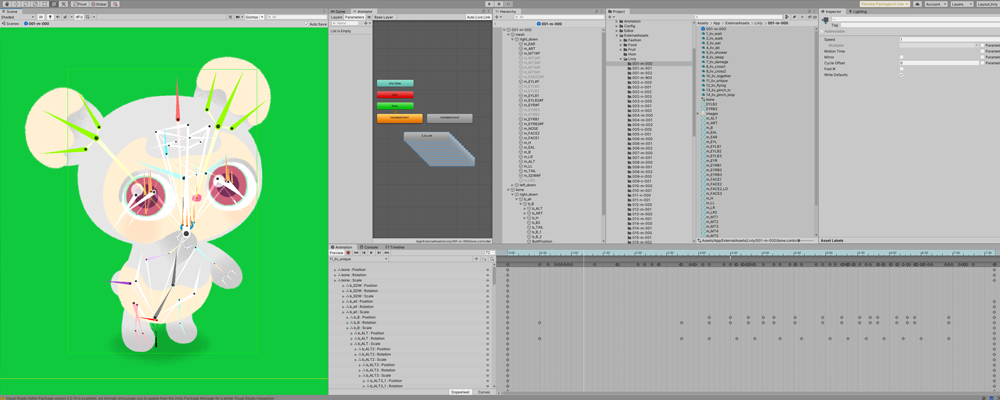Select m_NOSE in Hierarchy

[529, 128]
